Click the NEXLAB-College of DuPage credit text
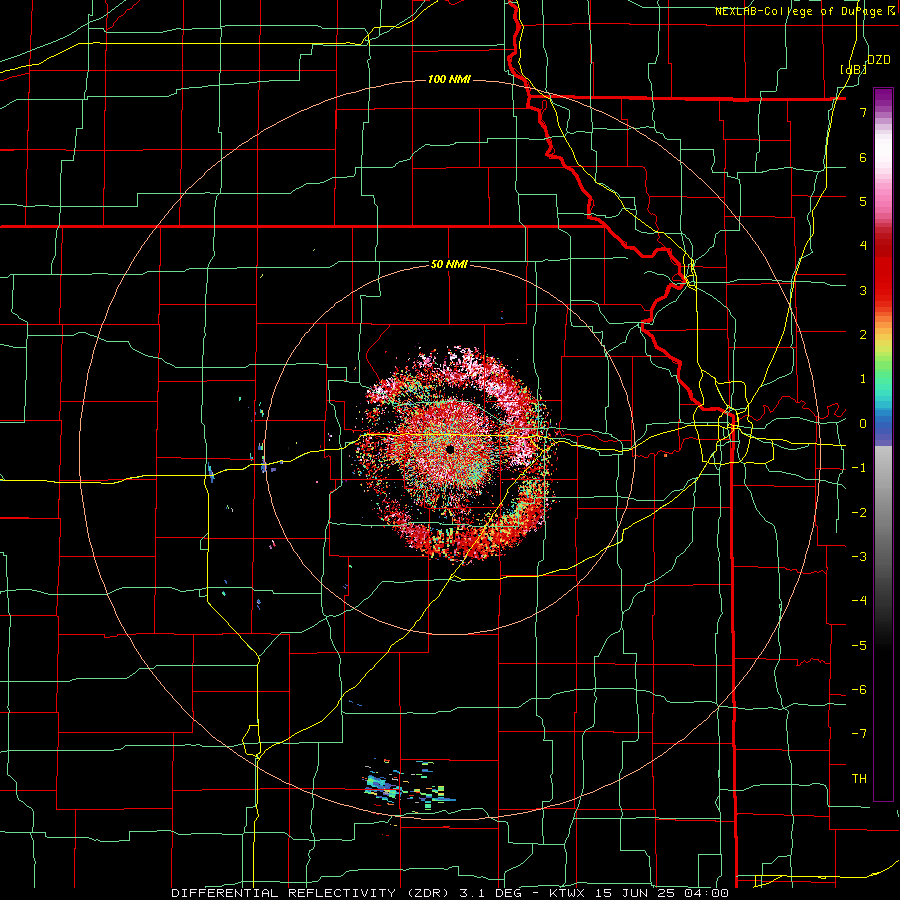 click(807, 11)
